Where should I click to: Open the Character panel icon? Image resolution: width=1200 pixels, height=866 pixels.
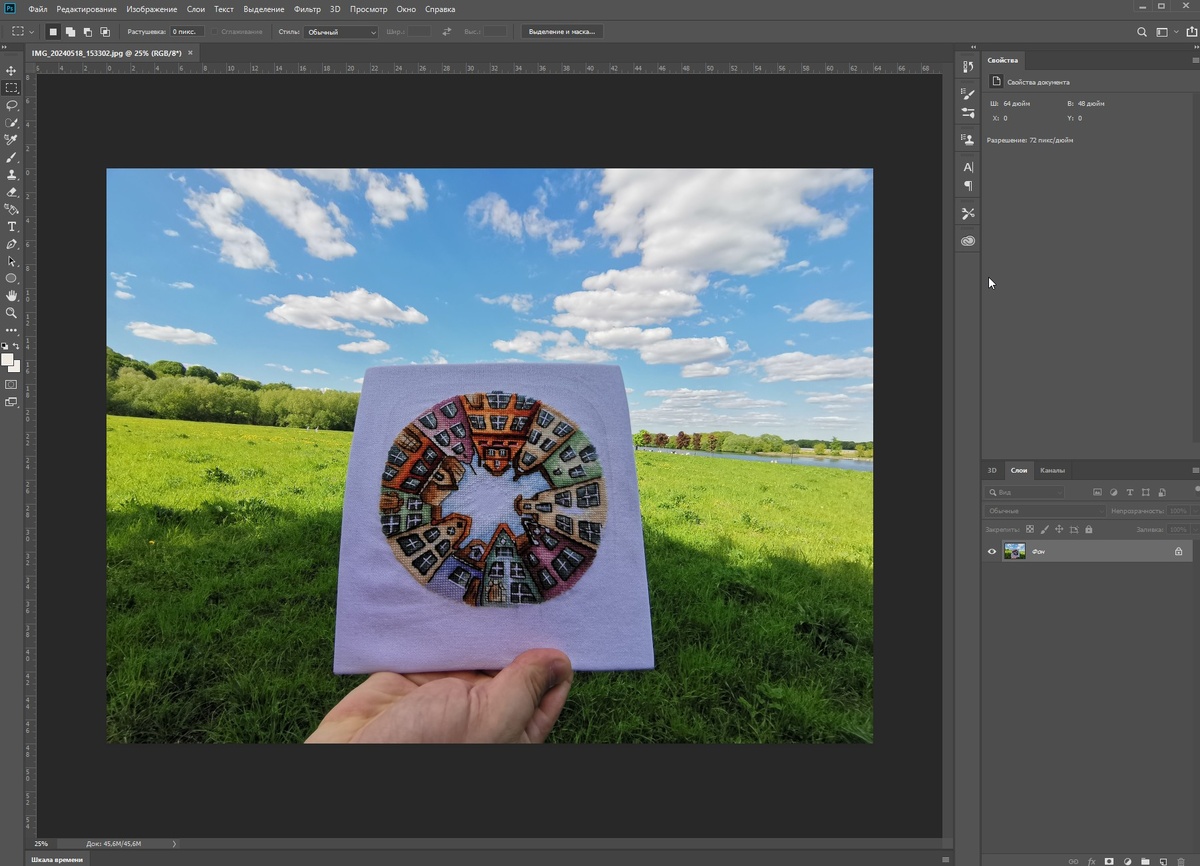click(967, 167)
